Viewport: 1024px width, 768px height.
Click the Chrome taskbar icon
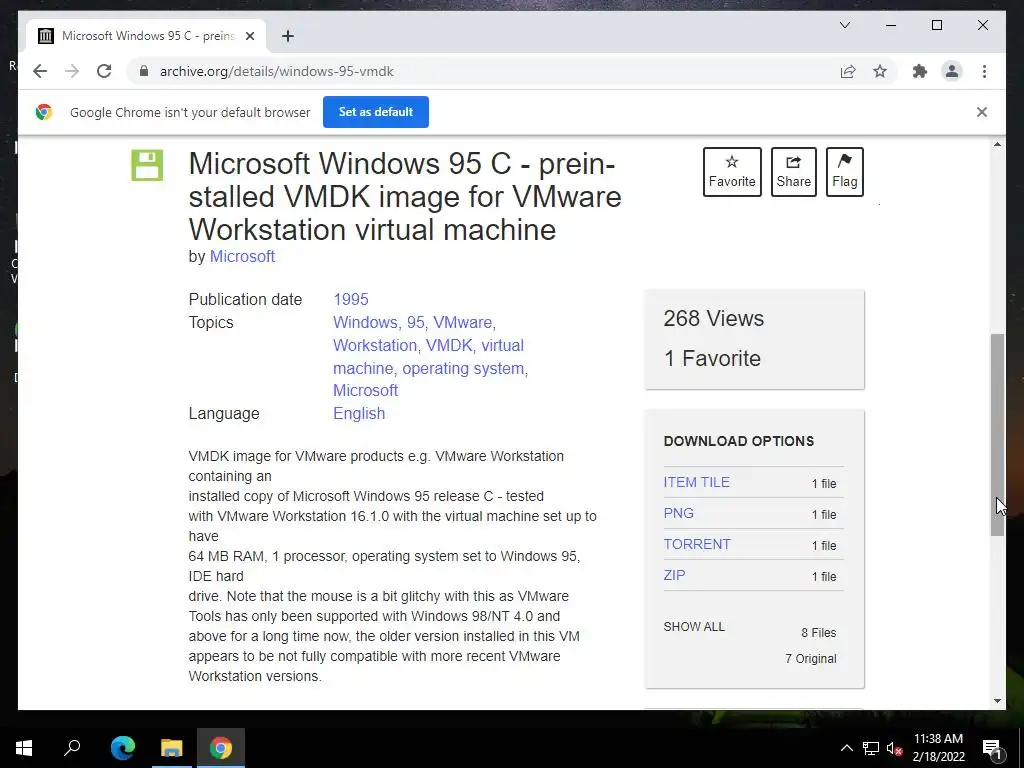221,748
